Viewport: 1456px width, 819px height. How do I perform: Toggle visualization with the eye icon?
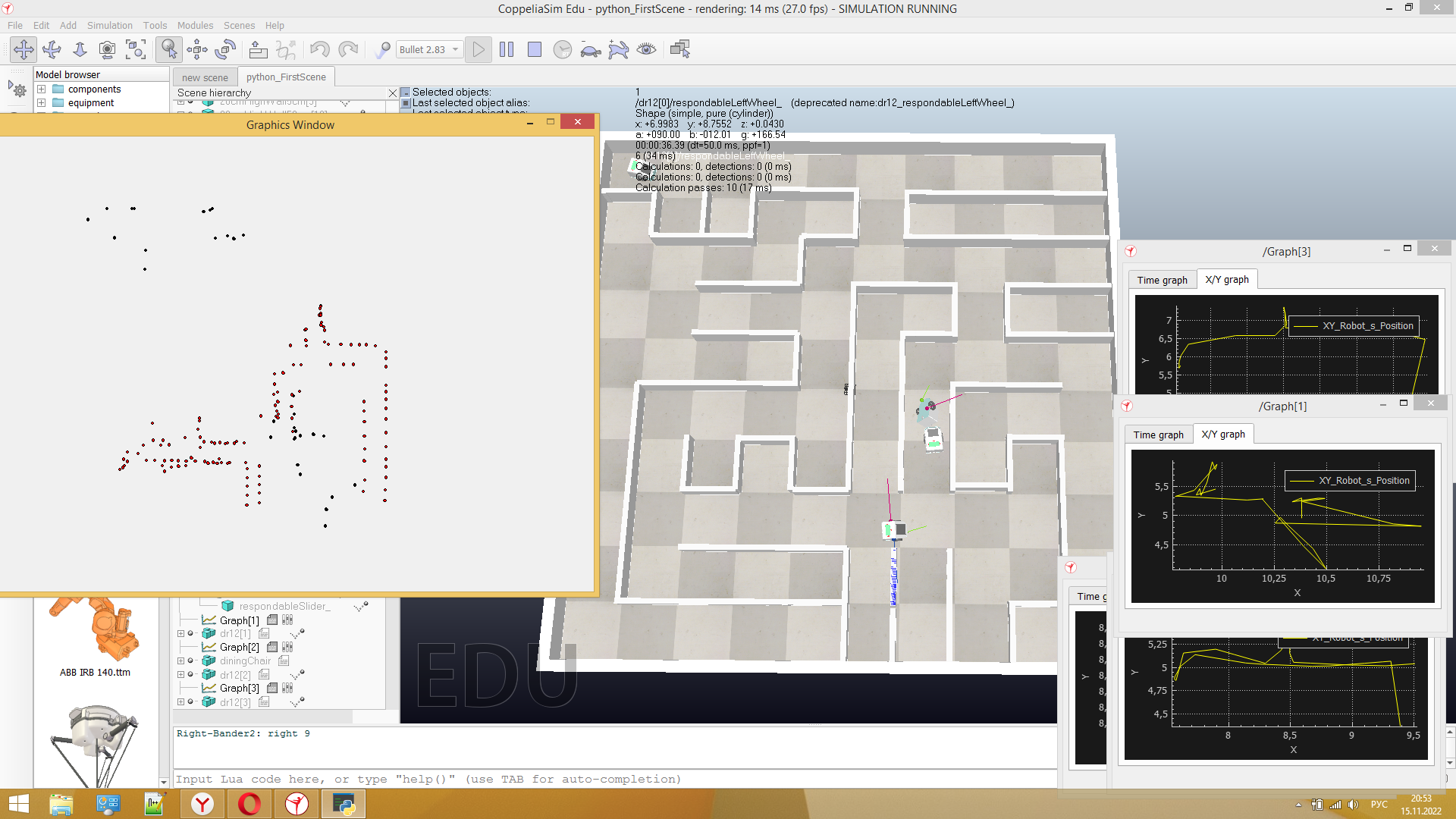[646, 50]
